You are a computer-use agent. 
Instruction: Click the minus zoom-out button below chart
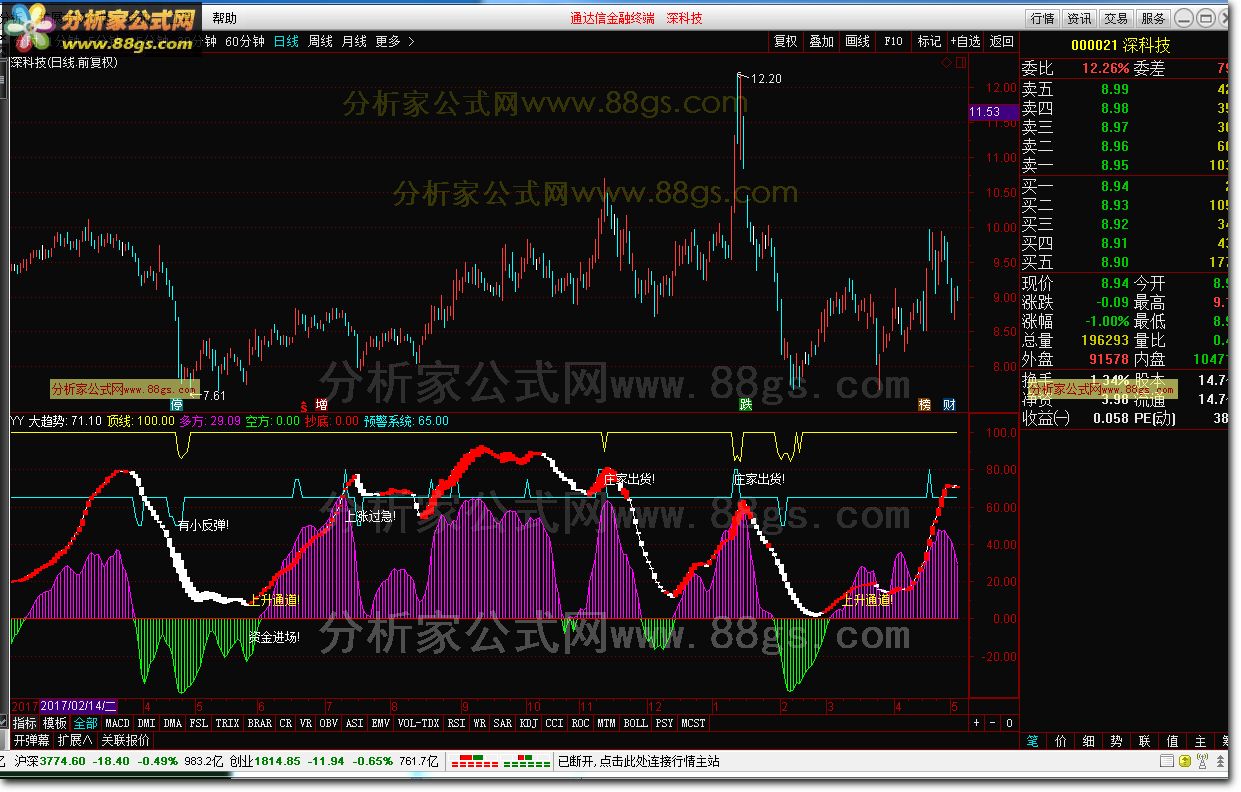coord(993,723)
